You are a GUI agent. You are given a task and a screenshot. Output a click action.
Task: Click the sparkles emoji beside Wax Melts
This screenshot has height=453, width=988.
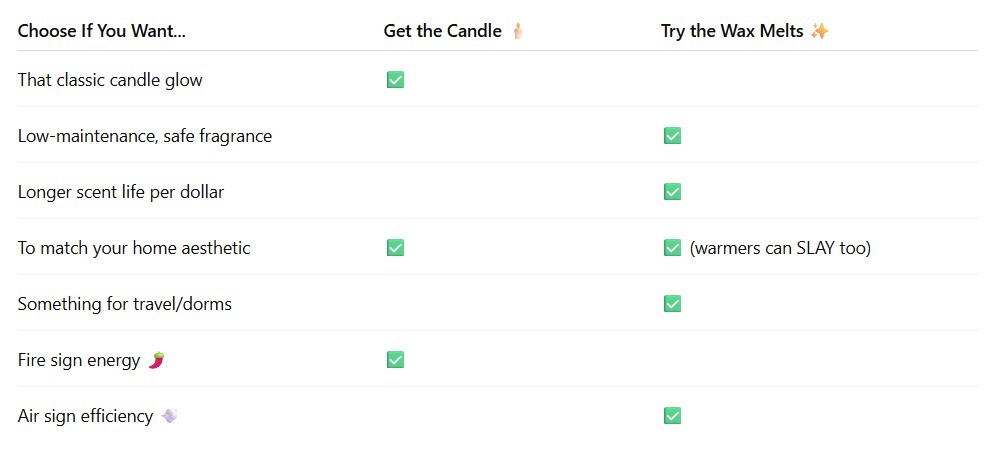click(x=819, y=31)
